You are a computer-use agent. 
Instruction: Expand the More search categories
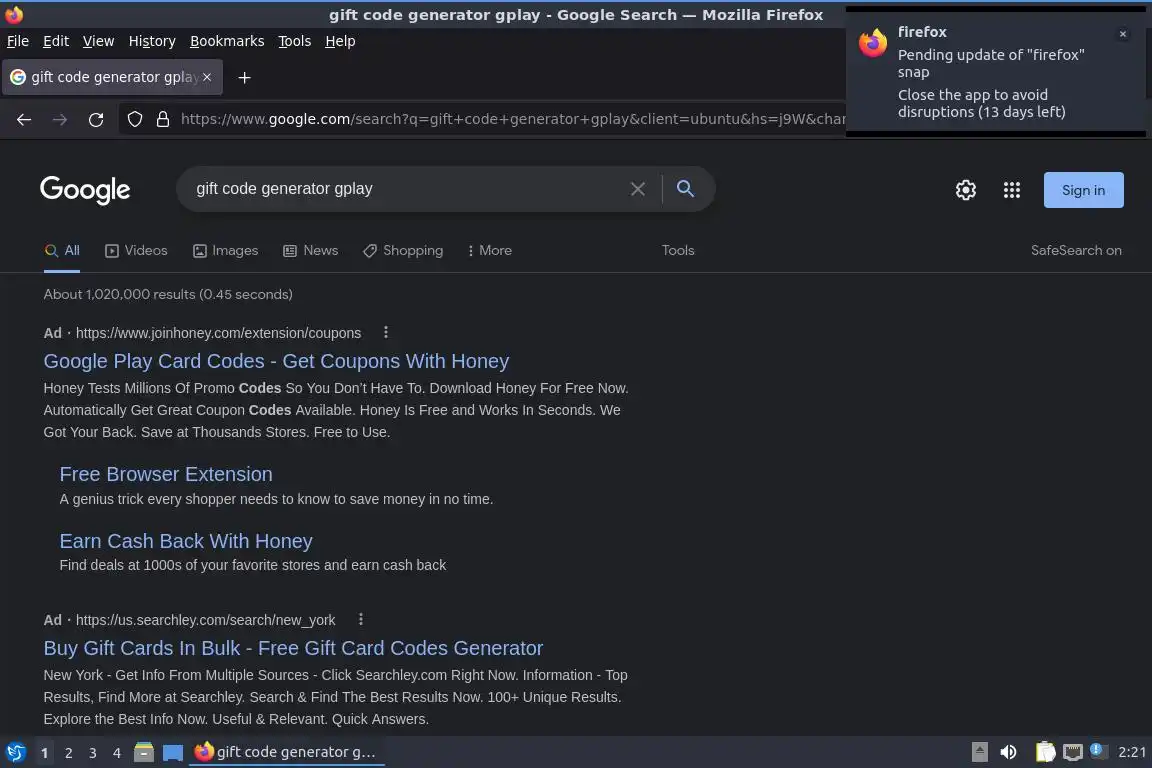489,251
